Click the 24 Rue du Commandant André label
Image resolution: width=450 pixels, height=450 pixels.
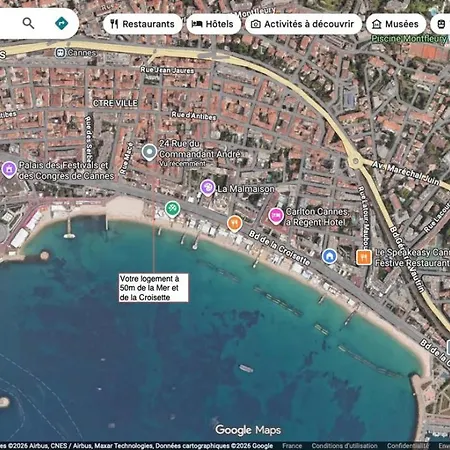tap(199, 149)
